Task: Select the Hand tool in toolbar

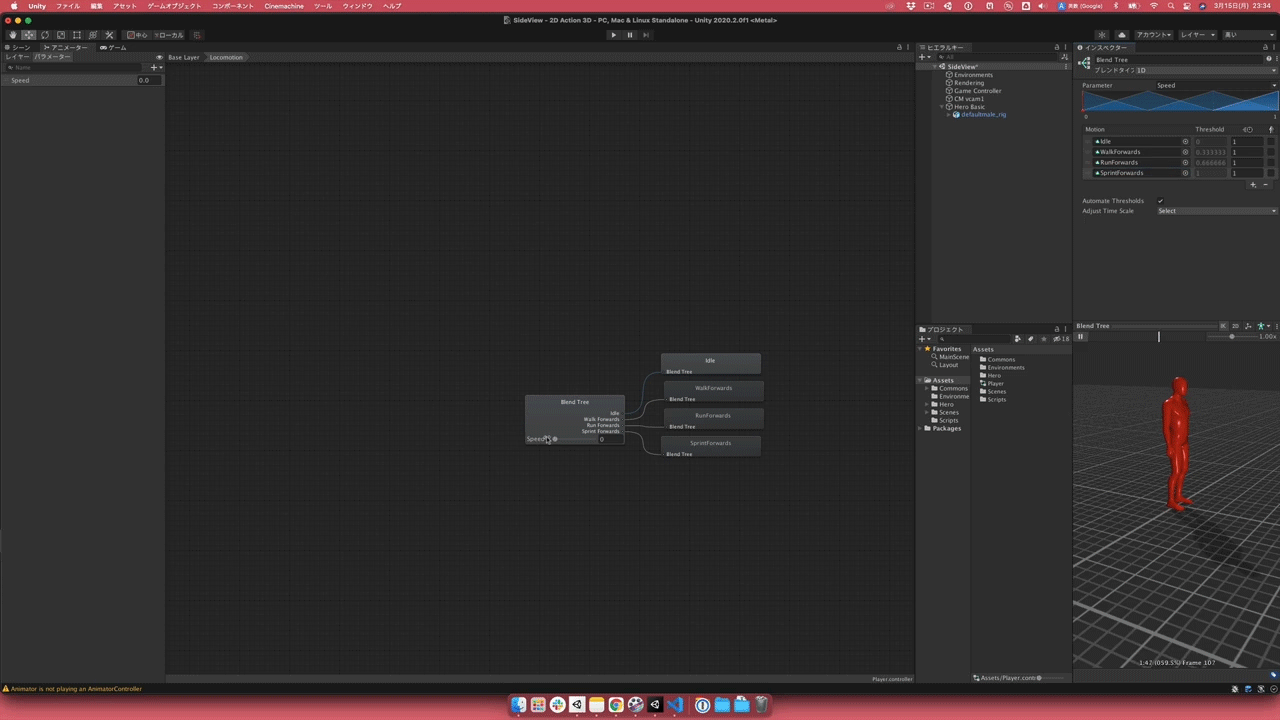Action: [x=13, y=35]
